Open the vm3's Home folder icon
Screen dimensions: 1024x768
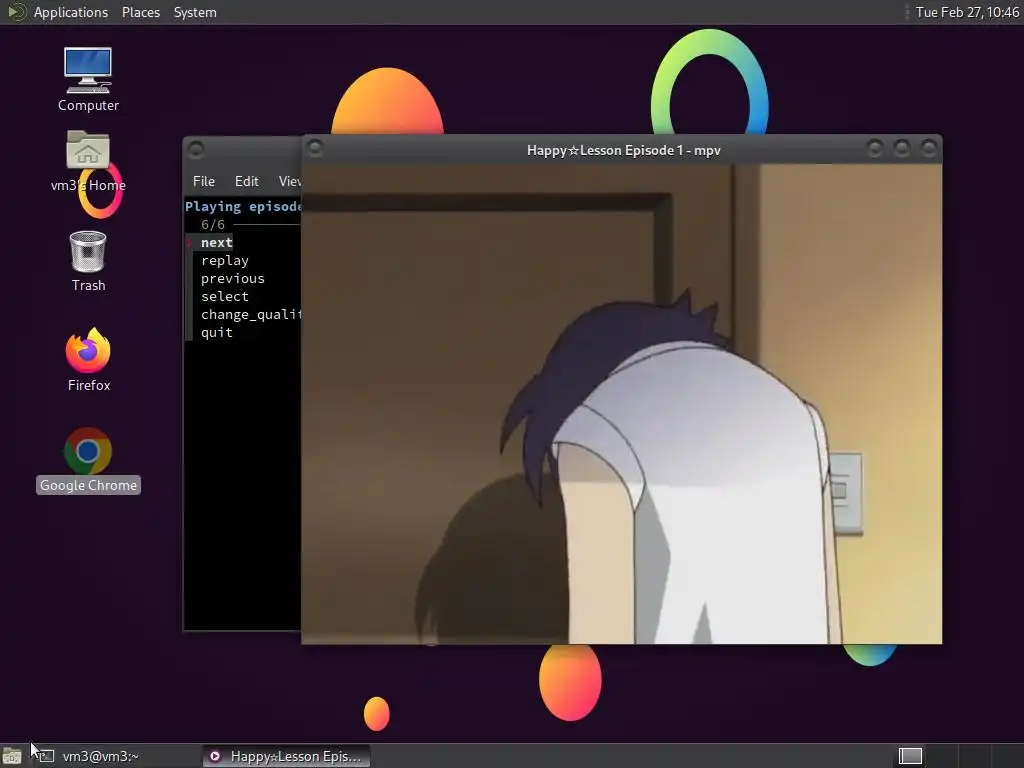[x=88, y=161]
